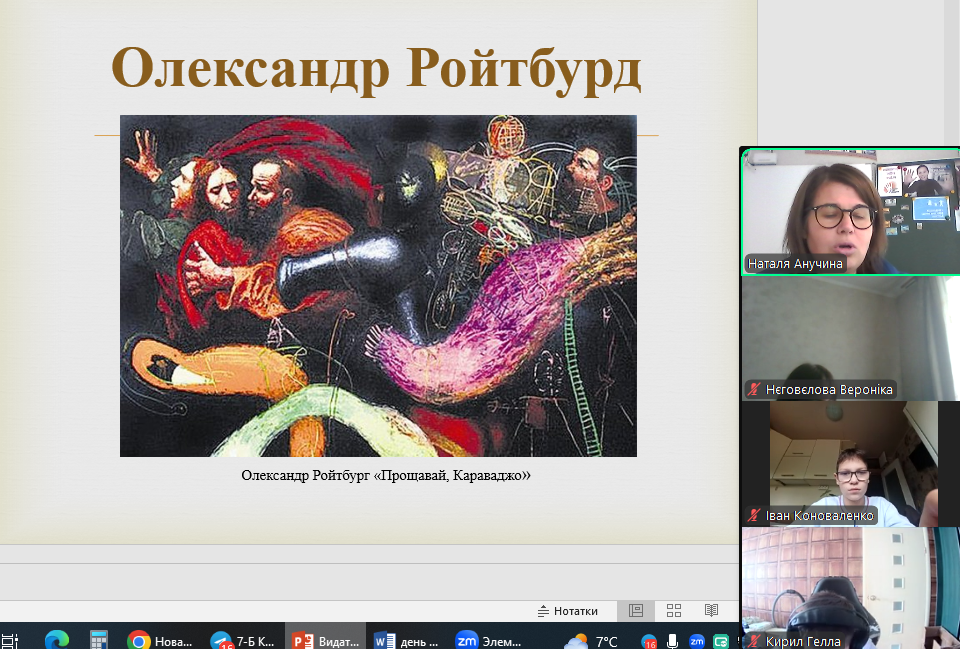
Task: Click the Наталя Анучина name label
Action: 795,264
